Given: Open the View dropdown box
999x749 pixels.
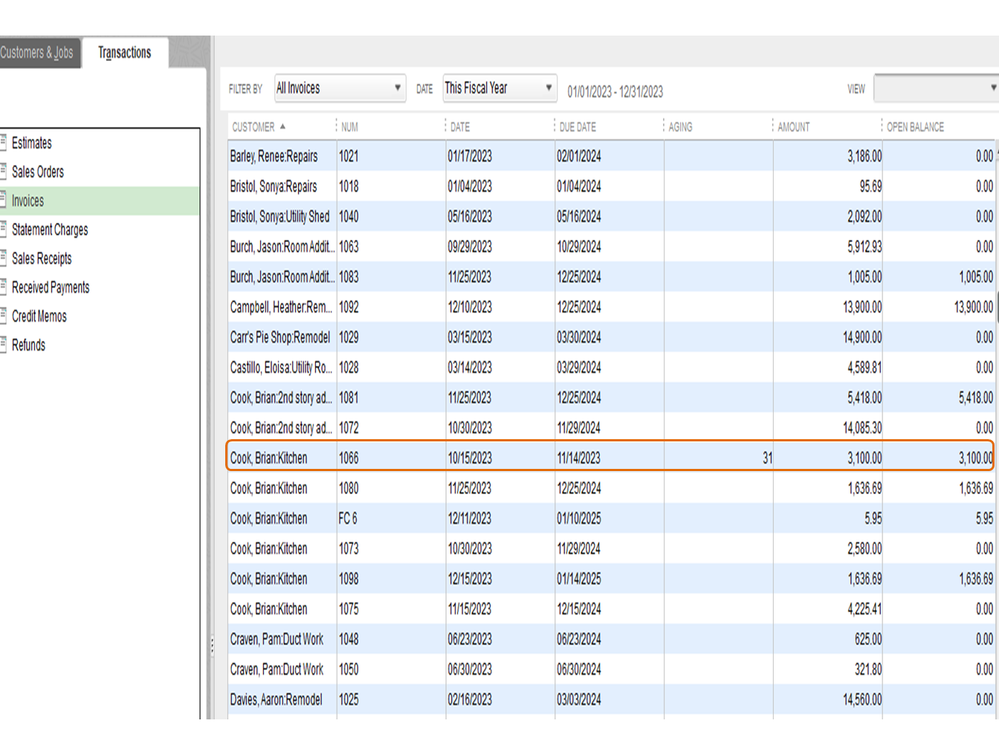Looking at the screenshot, I should [934, 88].
